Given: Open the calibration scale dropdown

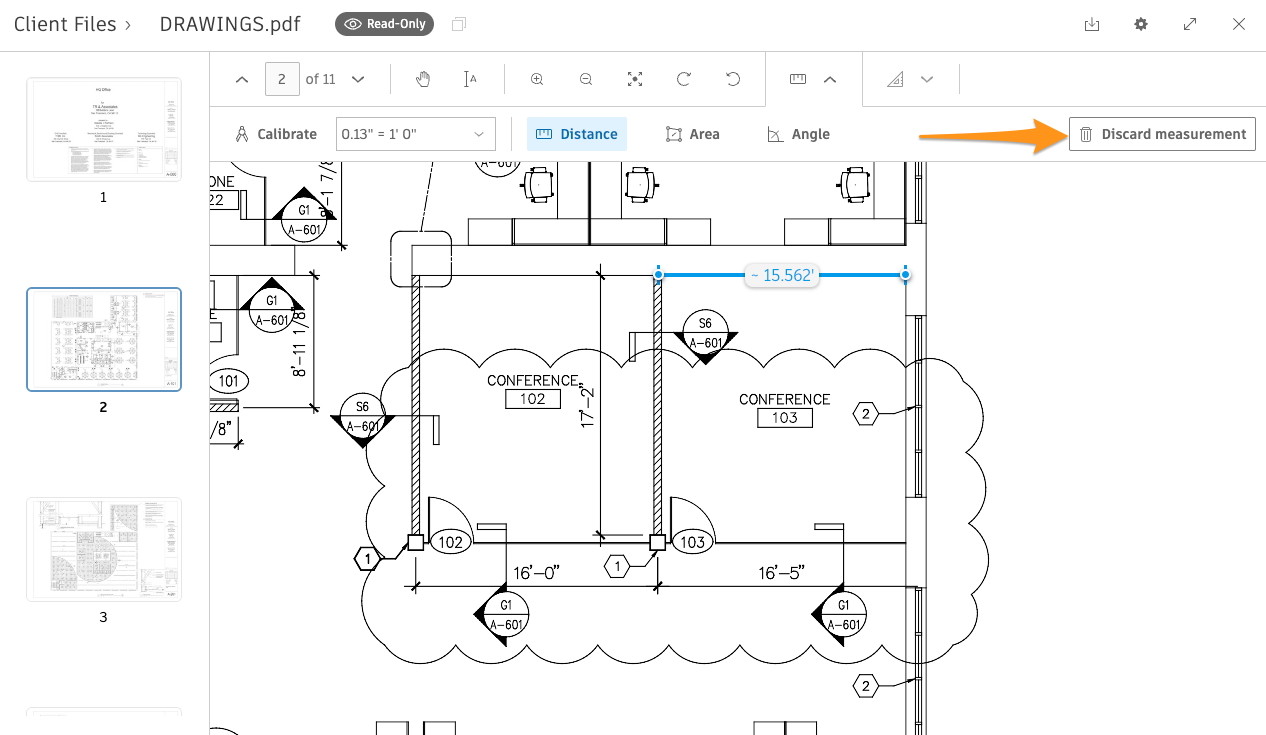Looking at the screenshot, I should [415, 133].
